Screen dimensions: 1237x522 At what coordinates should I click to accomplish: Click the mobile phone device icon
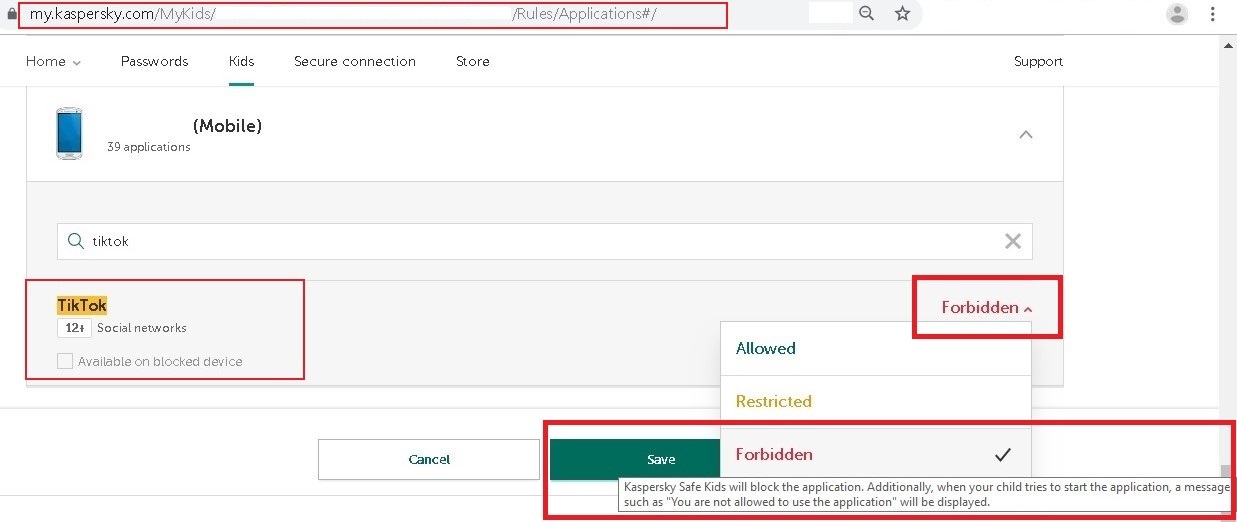click(x=70, y=134)
